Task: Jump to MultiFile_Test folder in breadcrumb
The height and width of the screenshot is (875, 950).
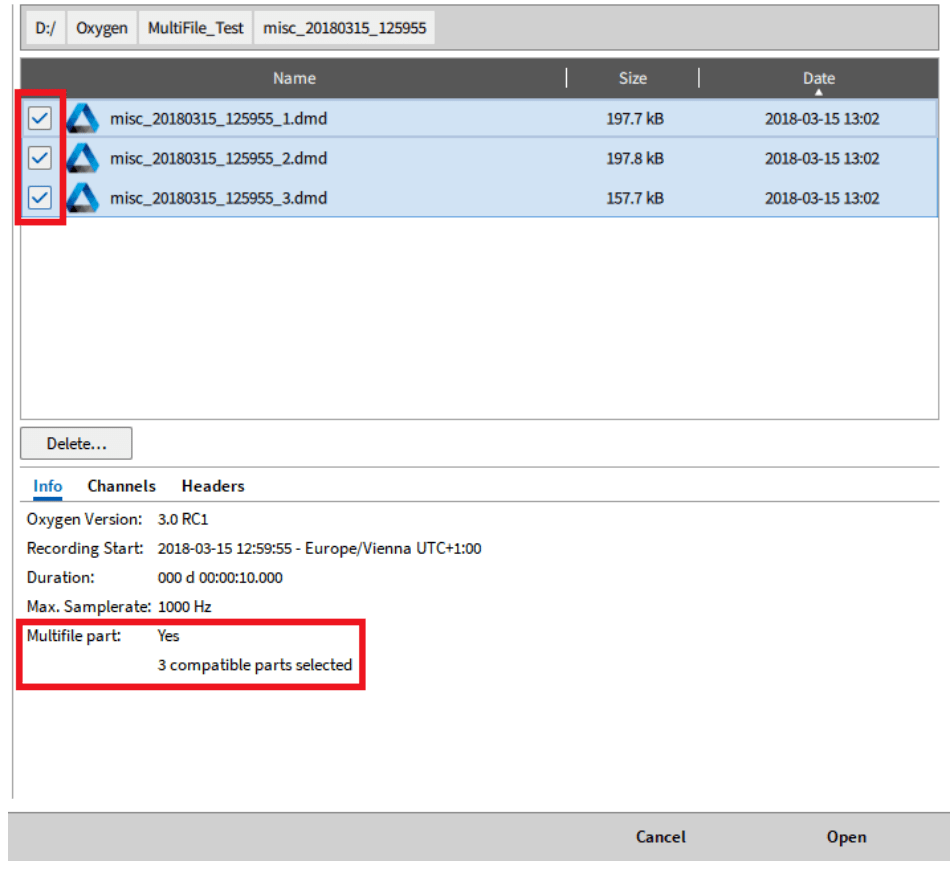Action: point(195,28)
